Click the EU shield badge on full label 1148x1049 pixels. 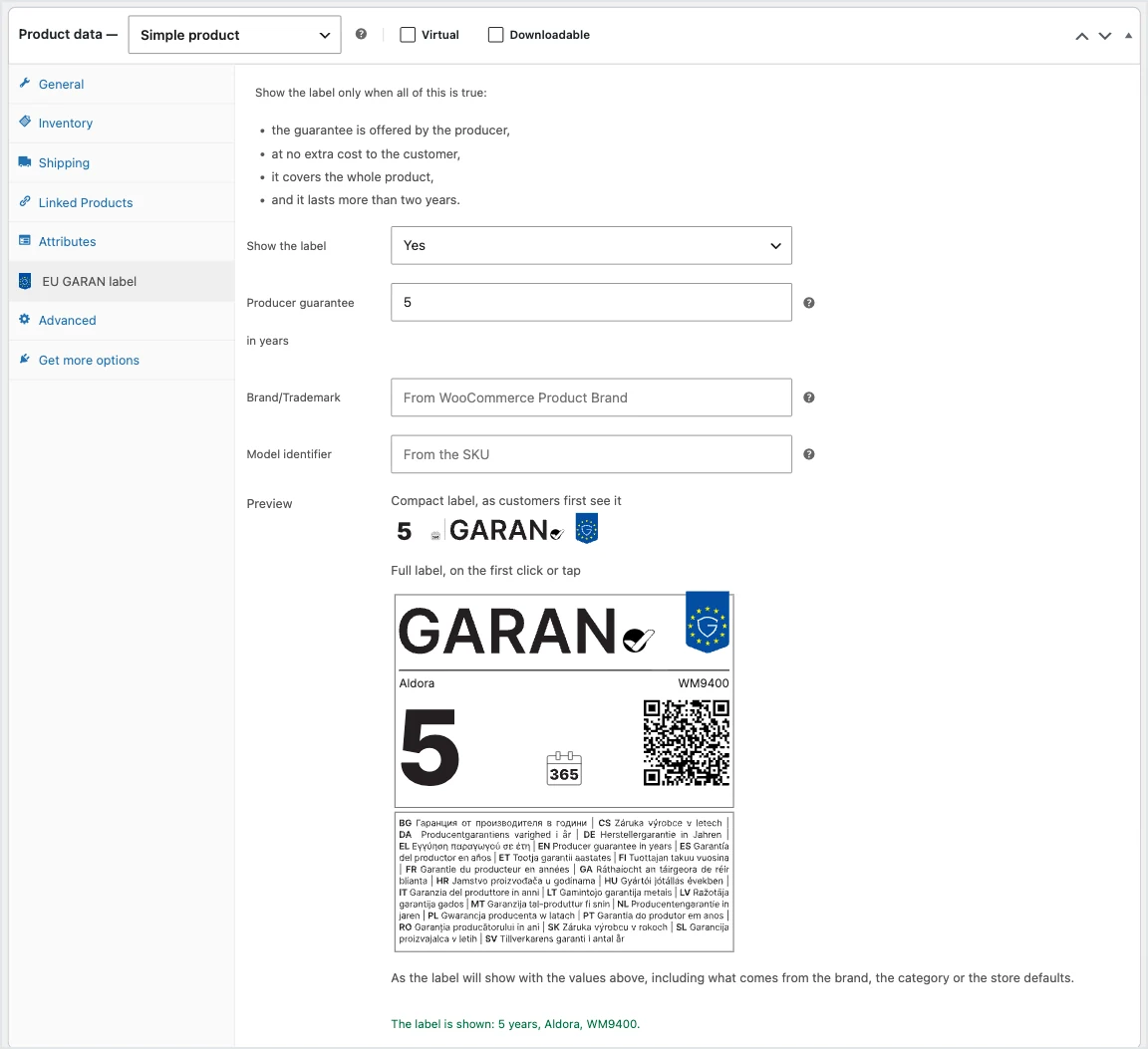(x=708, y=623)
